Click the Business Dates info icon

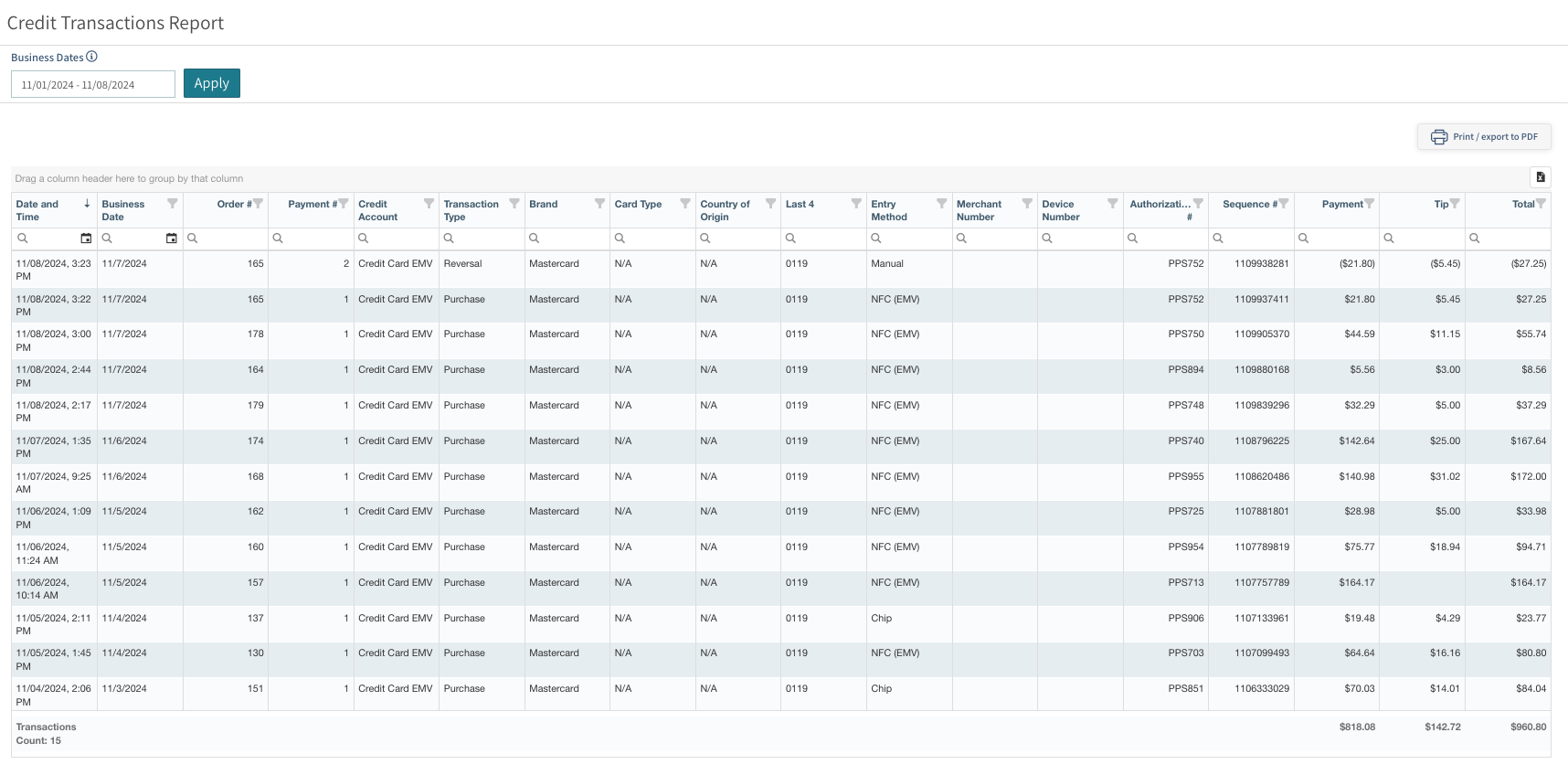(91, 57)
